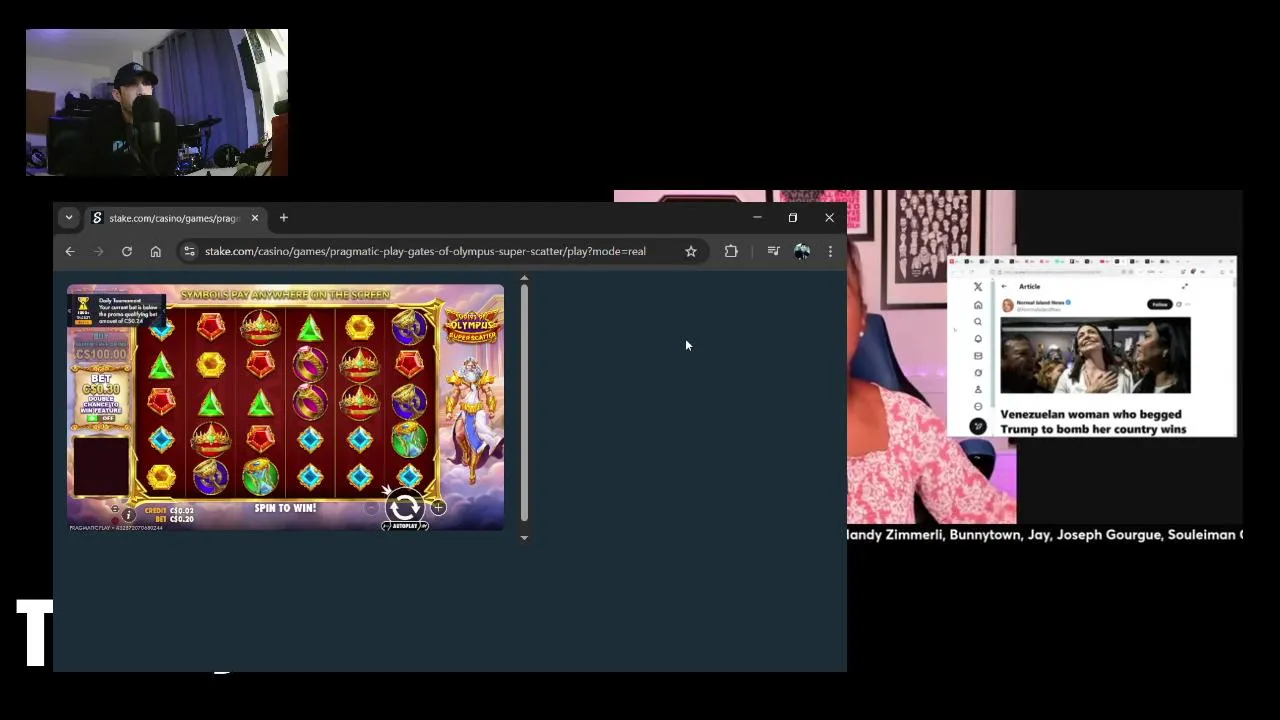The height and width of the screenshot is (720, 1280).
Task: Open the Normal Island News account name
Action: [1040, 302]
